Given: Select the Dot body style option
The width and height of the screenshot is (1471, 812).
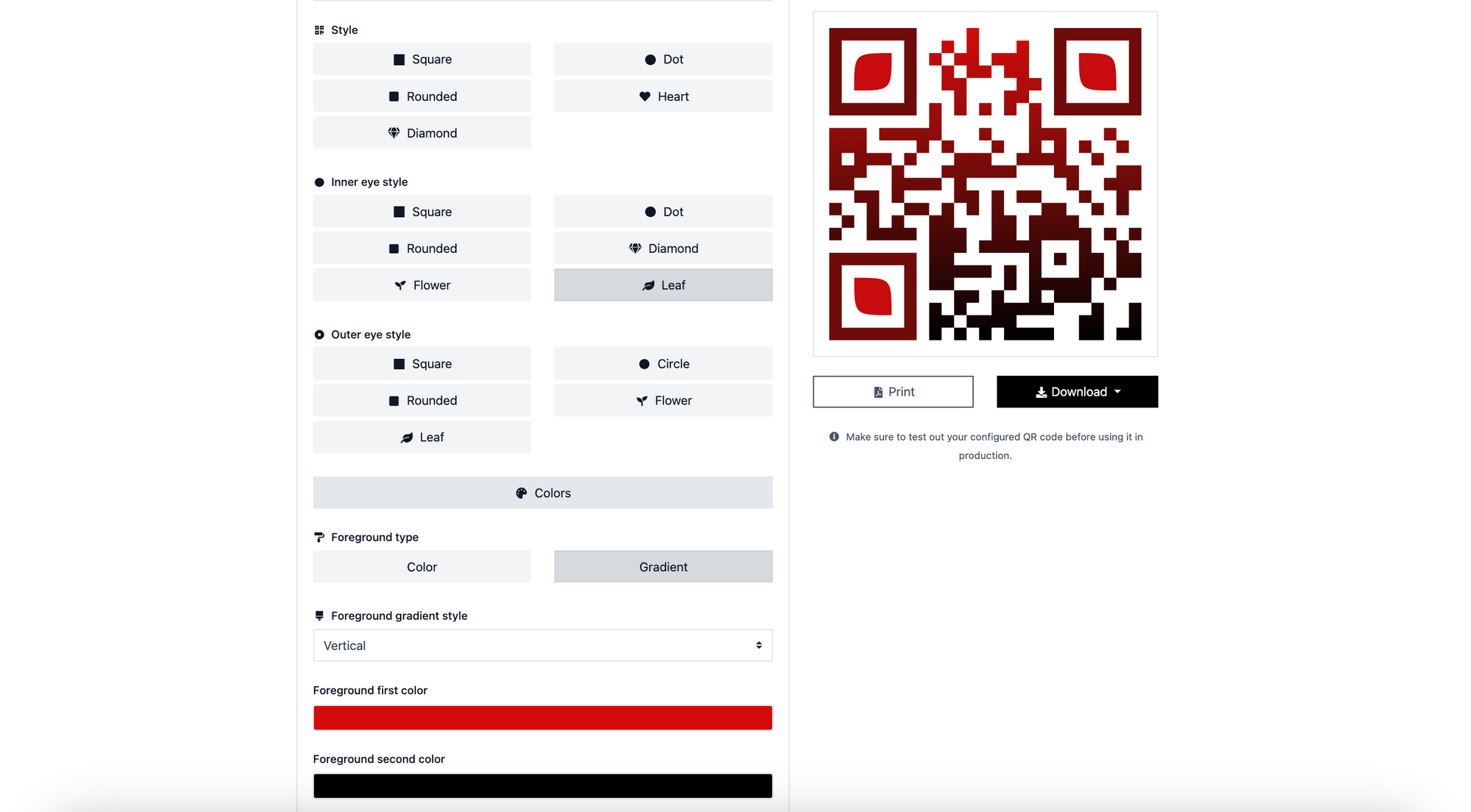Looking at the screenshot, I should 663,59.
